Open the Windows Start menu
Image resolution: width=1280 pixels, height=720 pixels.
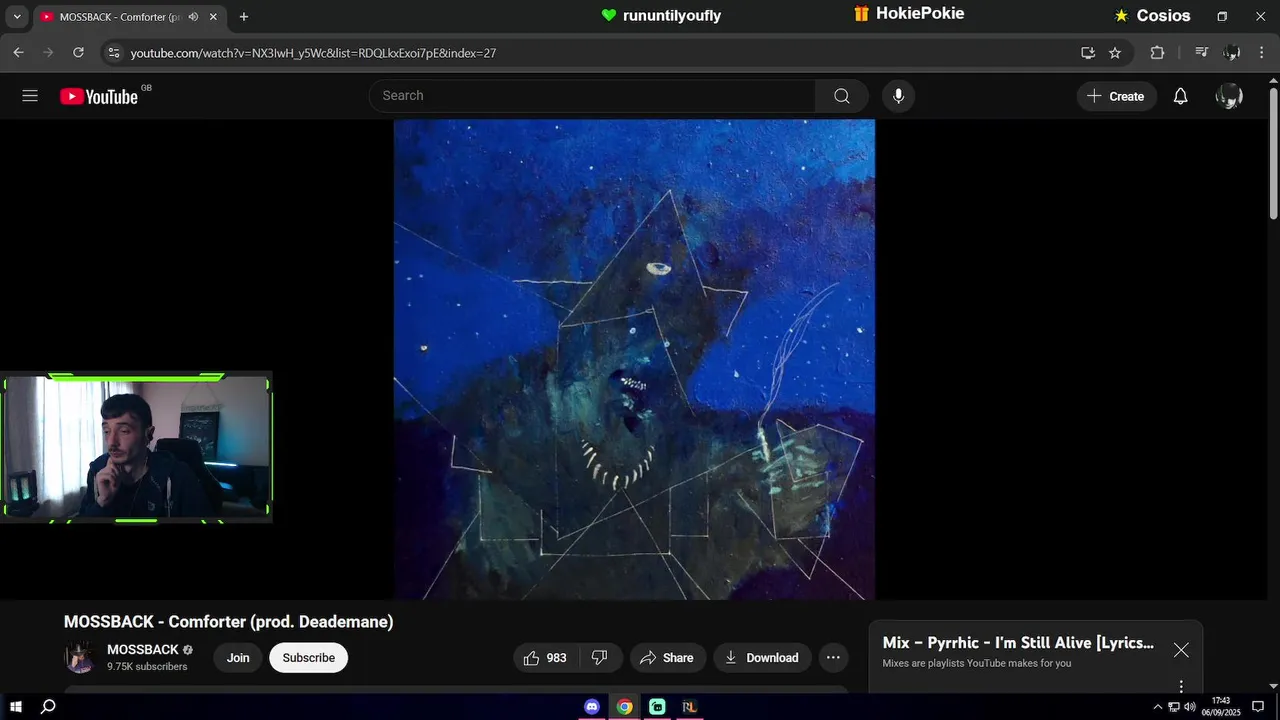pyautogui.click(x=15, y=707)
